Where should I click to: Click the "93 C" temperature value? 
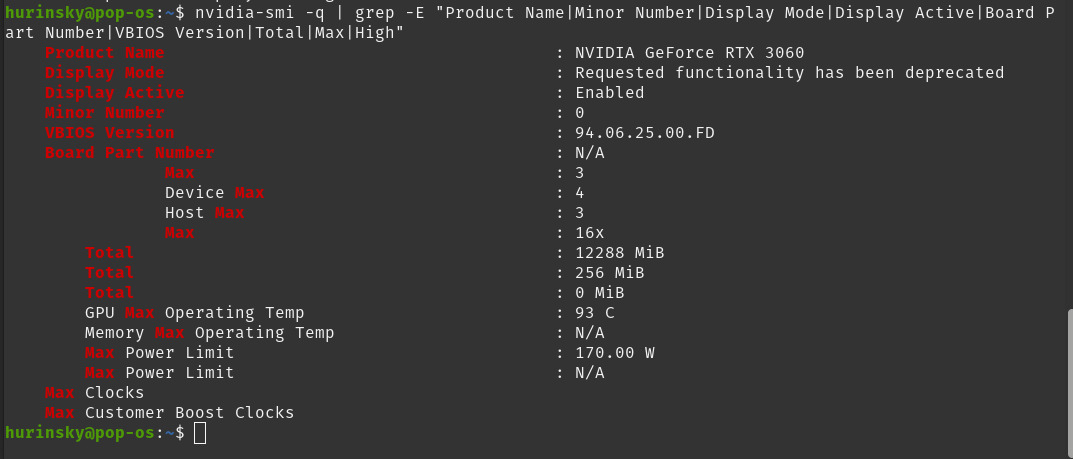pyautogui.click(x=594, y=313)
